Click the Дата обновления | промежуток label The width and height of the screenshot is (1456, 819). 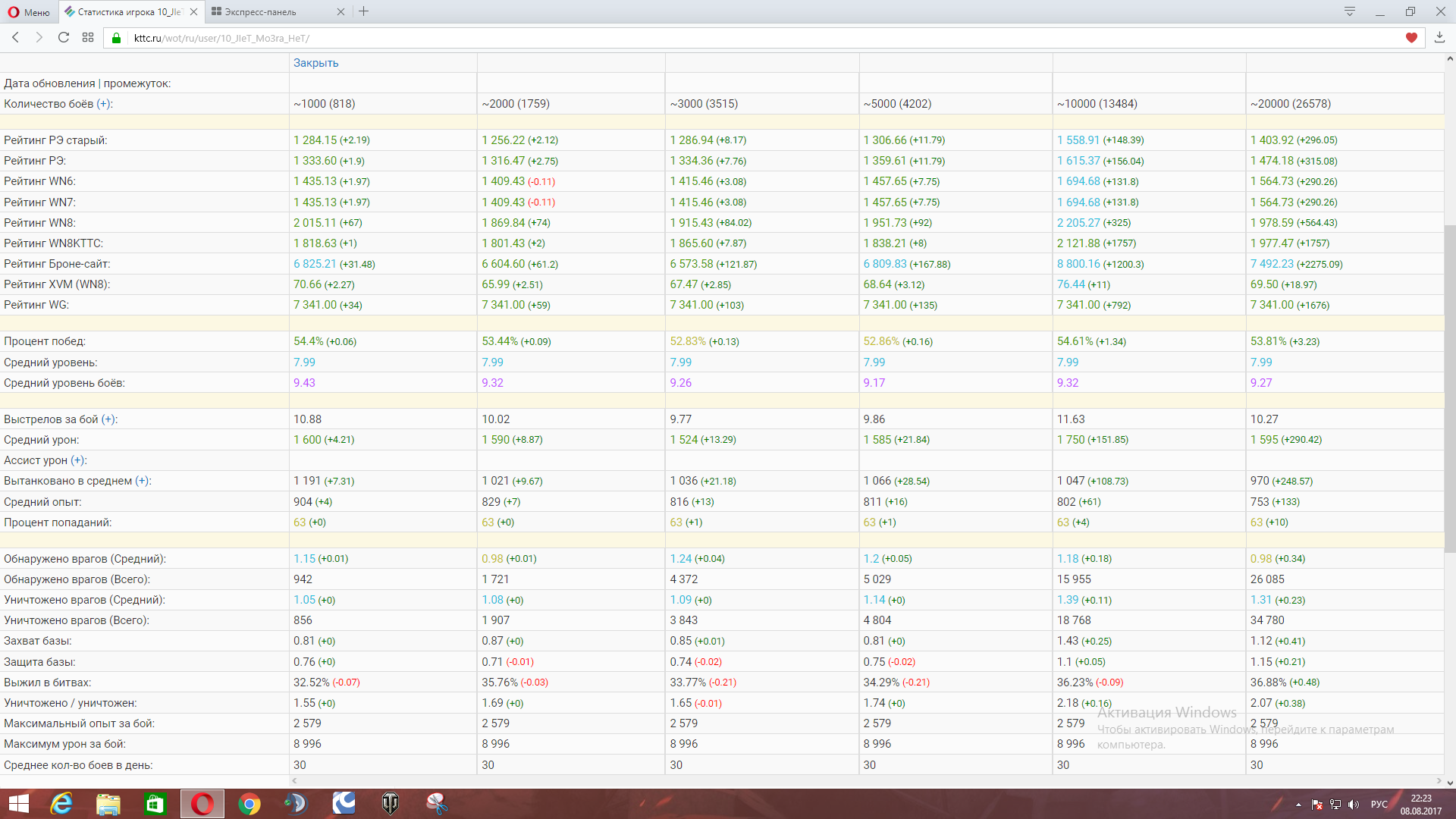(87, 83)
